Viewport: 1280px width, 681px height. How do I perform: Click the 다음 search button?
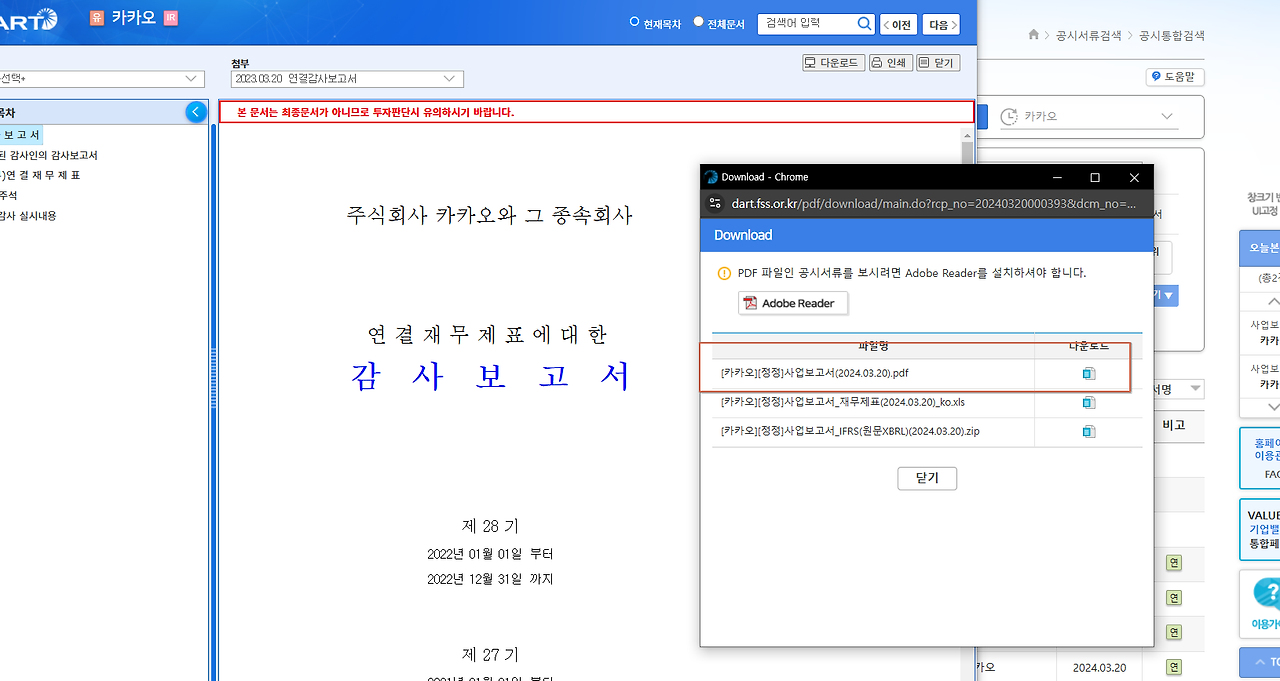click(941, 24)
